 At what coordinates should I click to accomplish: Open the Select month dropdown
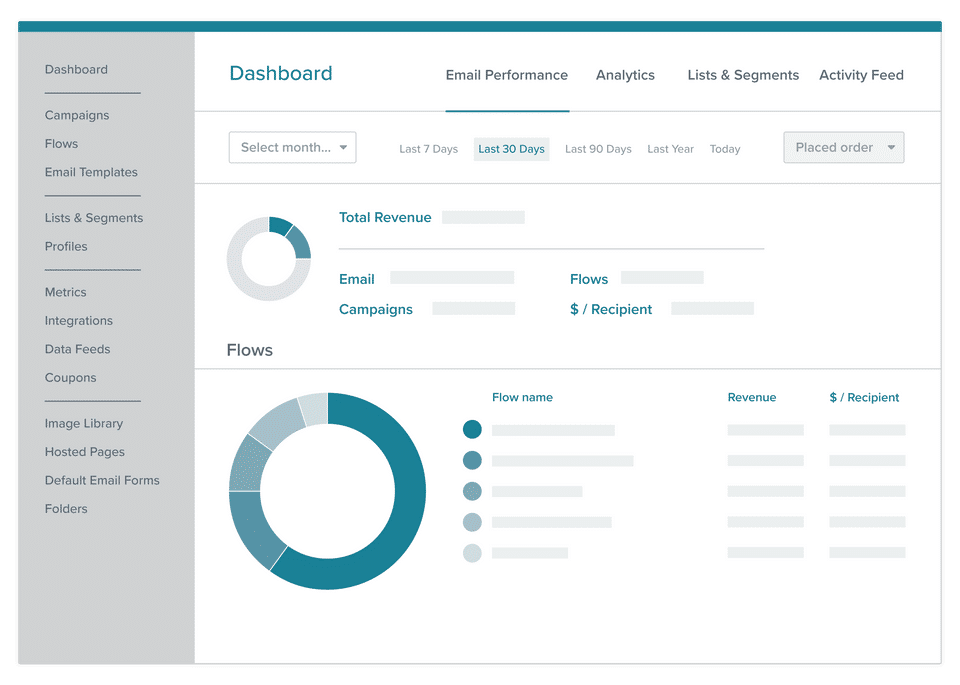(x=293, y=148)
